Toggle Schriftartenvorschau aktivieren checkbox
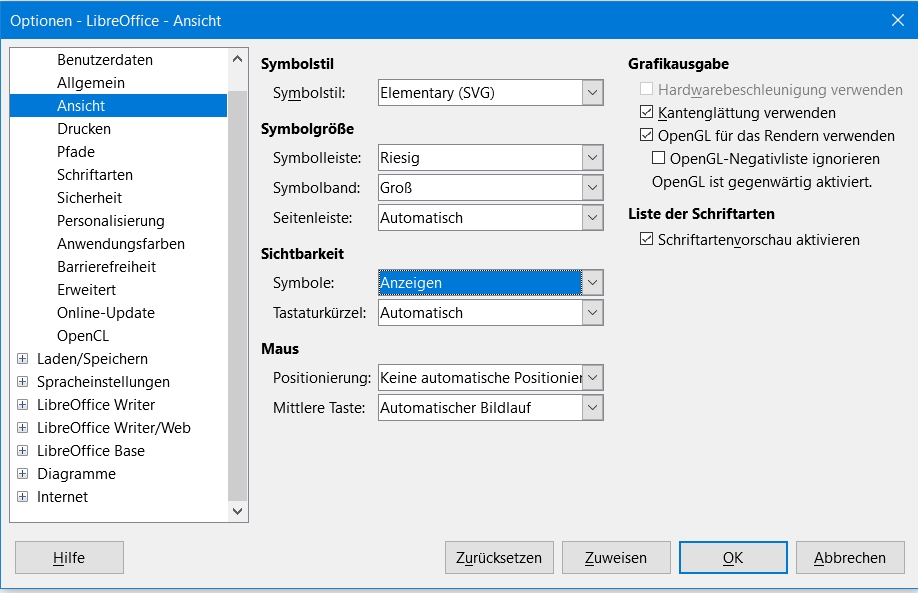Viewport: 918px width, 593px height. (646, 239)
